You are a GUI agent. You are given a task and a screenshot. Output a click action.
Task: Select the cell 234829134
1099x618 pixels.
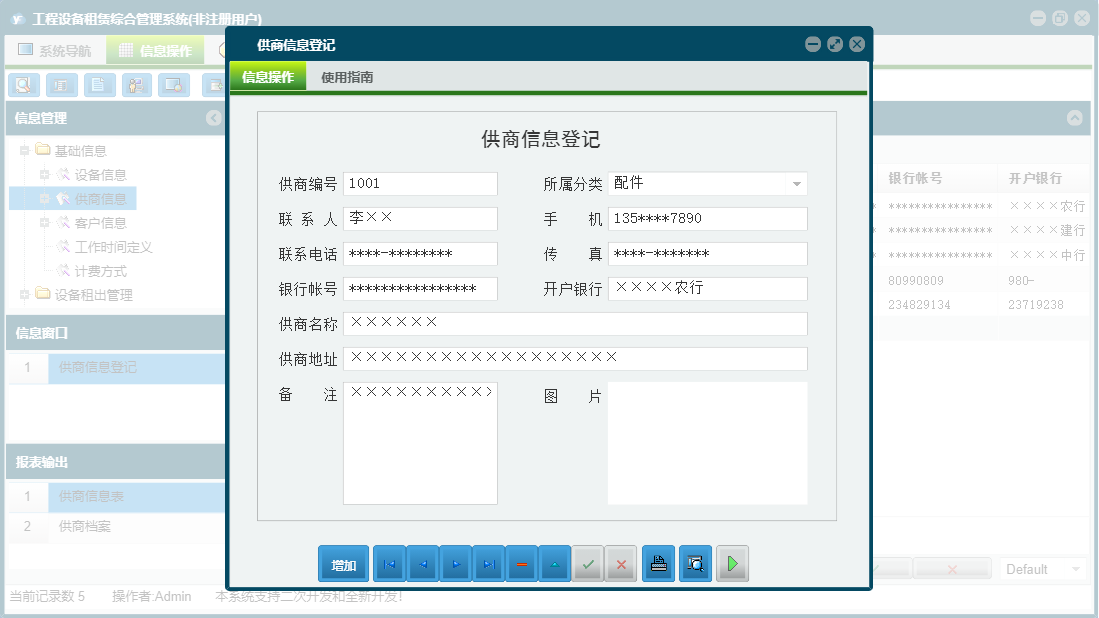(919, 305)
